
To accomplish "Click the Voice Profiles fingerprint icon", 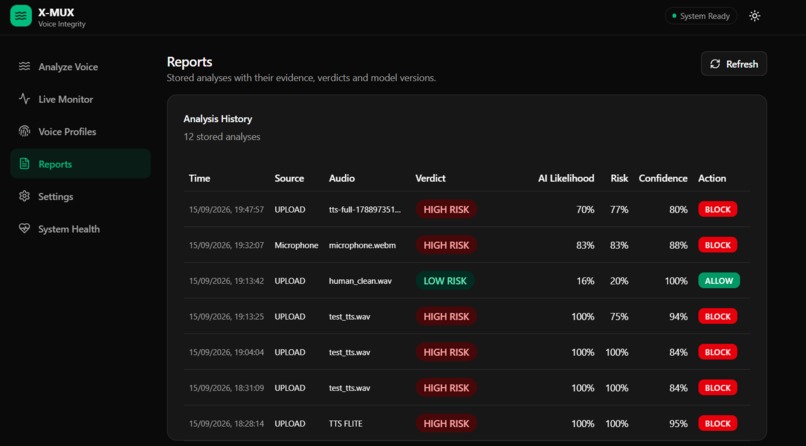I will (24, 132).
